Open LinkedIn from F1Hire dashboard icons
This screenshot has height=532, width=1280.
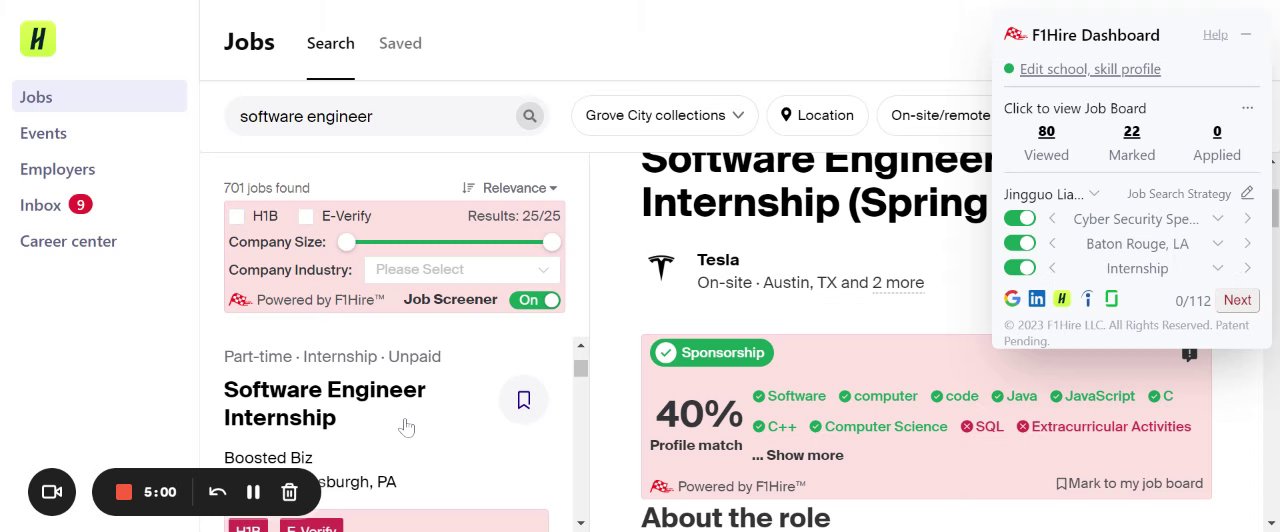[1037, 299]
